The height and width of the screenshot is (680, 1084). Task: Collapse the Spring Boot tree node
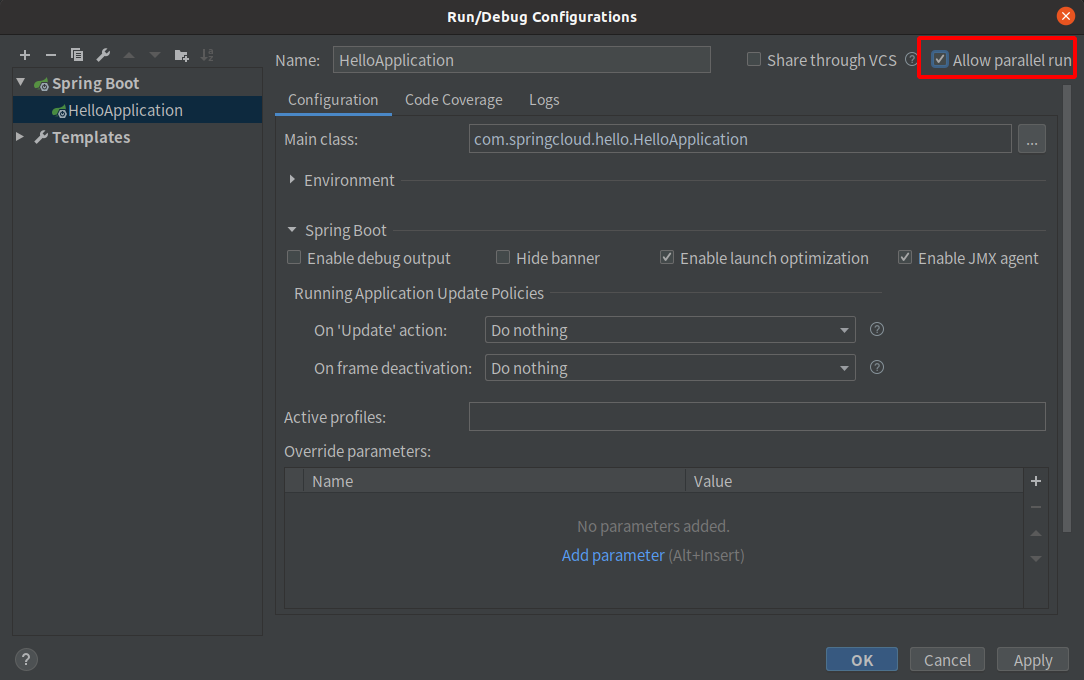pos(21,82)
